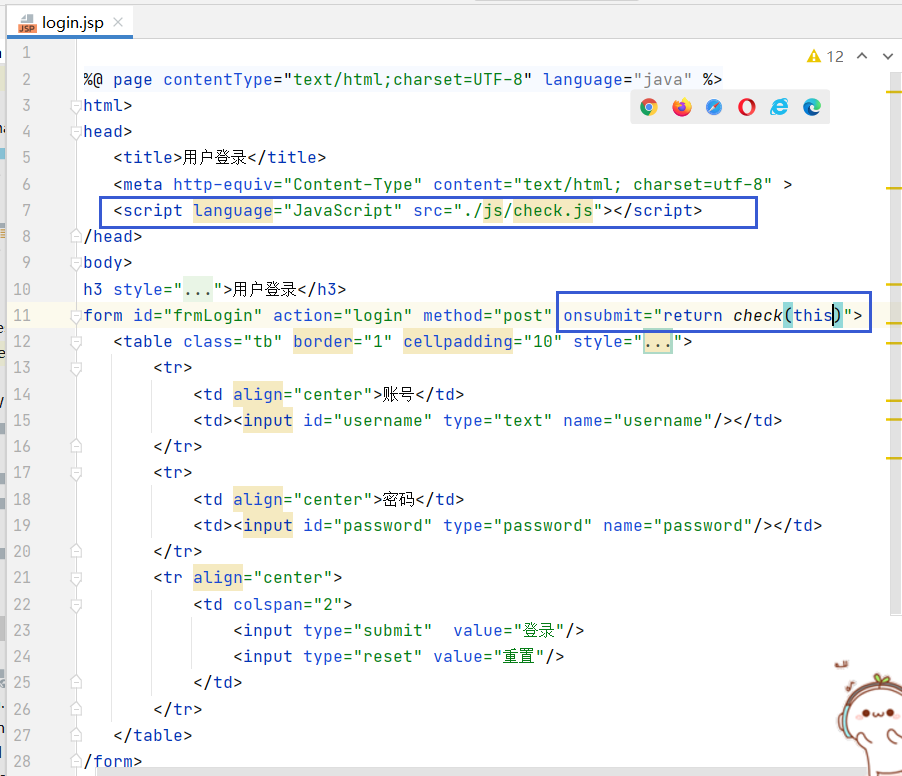Click the 密码 cell text
Viewport: 902px width, 776px height.
(398, 499)
